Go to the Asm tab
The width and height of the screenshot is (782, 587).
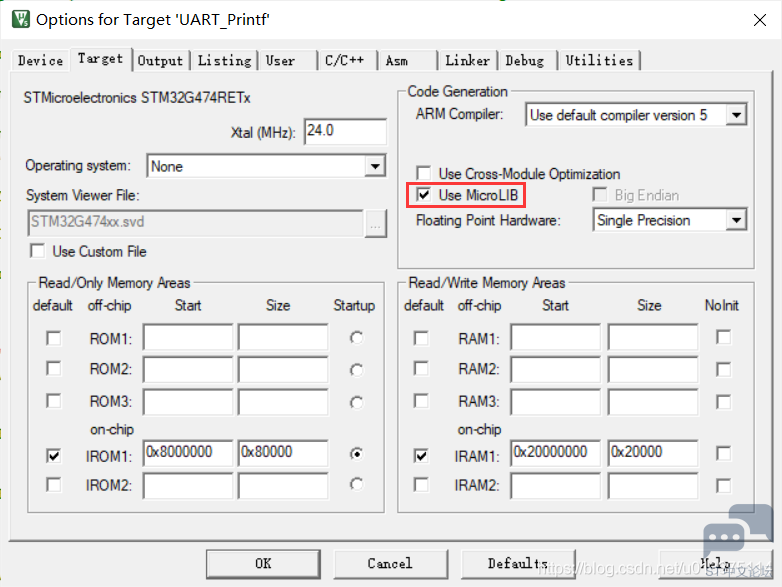pos(406,61)
